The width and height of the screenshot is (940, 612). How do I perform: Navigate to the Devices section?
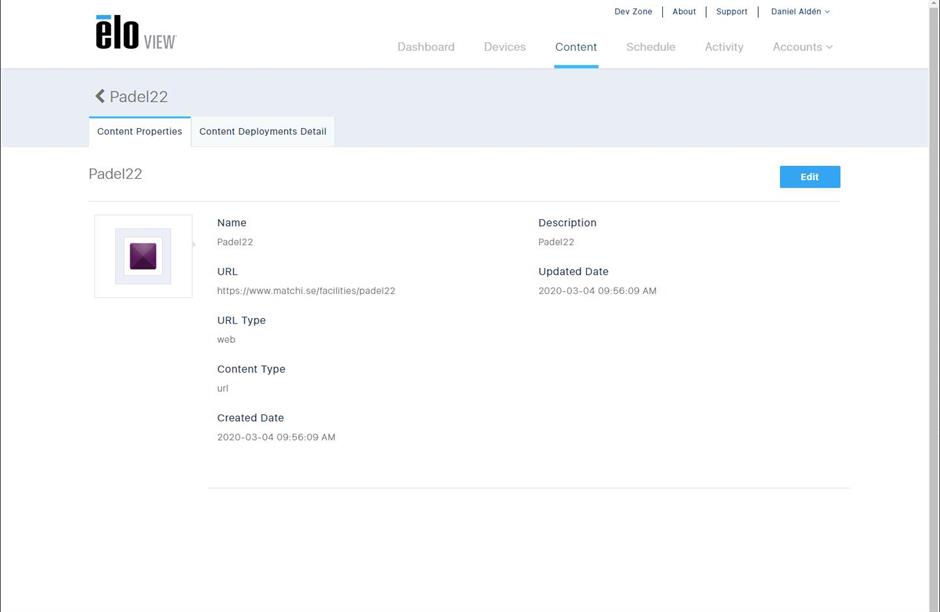pyautogui.click(x=504, y=47)
